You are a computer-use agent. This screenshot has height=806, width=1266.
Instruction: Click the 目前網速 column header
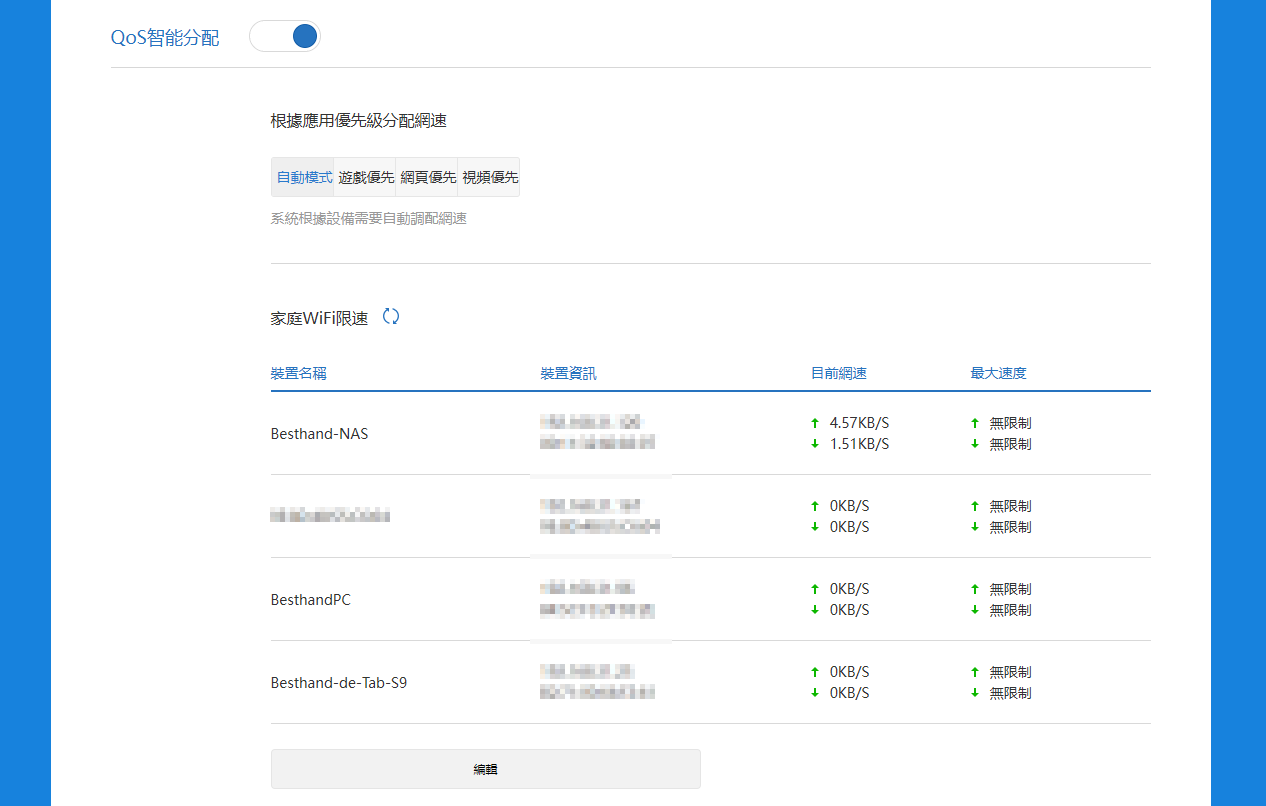pyautogui.click(x=838, y=373)
